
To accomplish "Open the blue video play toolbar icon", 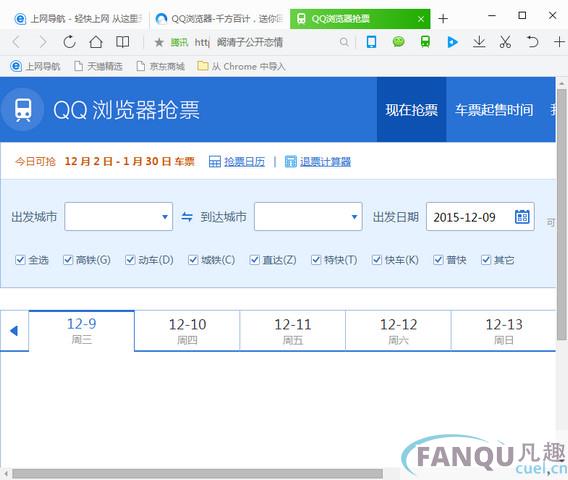I will [452, 42].
